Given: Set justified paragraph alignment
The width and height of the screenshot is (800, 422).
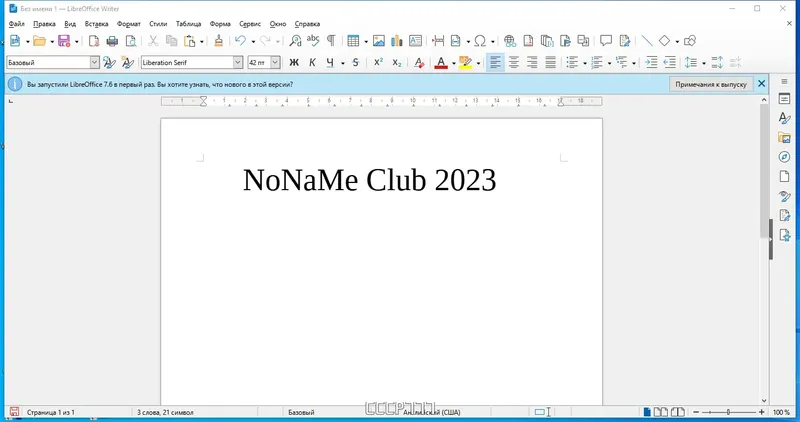Looking at the screenshot, I should (x=551, y=63).
